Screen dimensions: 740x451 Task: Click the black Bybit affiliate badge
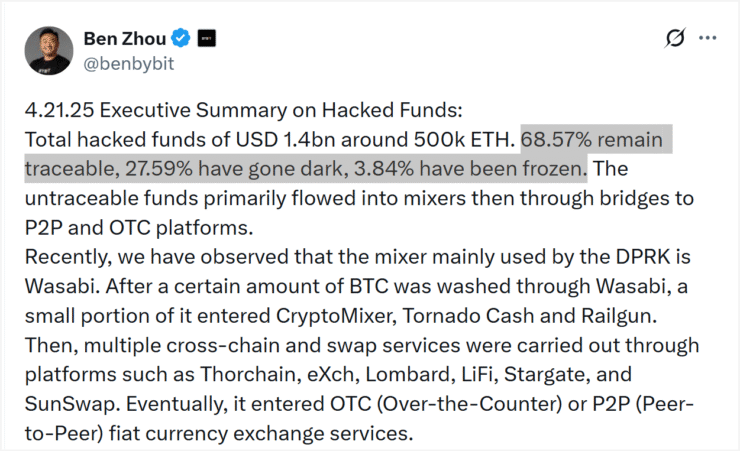[206, 38]
